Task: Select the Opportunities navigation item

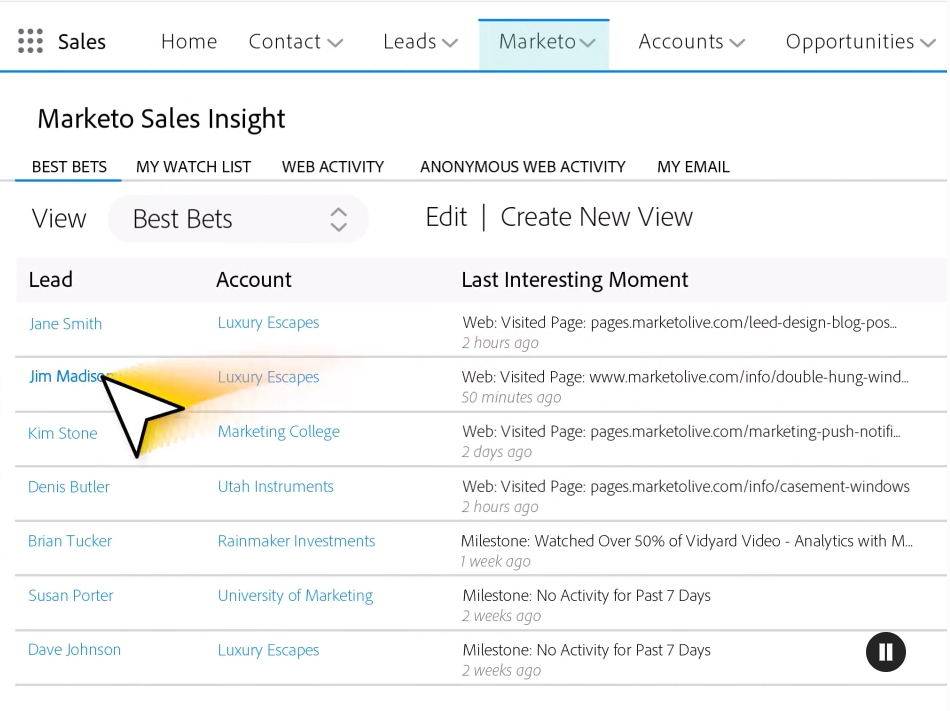Action: [x=850, y=41]
